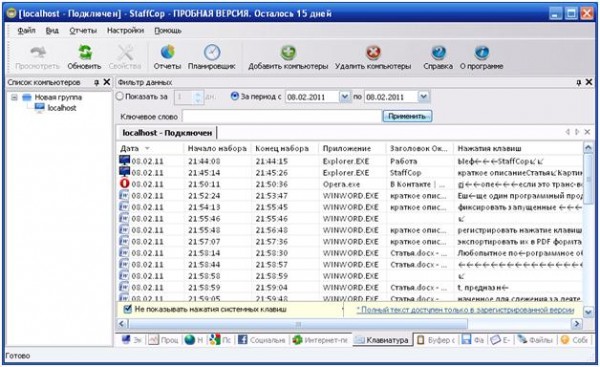This screenshot has width=600, height=367.
Task: Click the days spinner arrows
Action: tap(198, 97)
